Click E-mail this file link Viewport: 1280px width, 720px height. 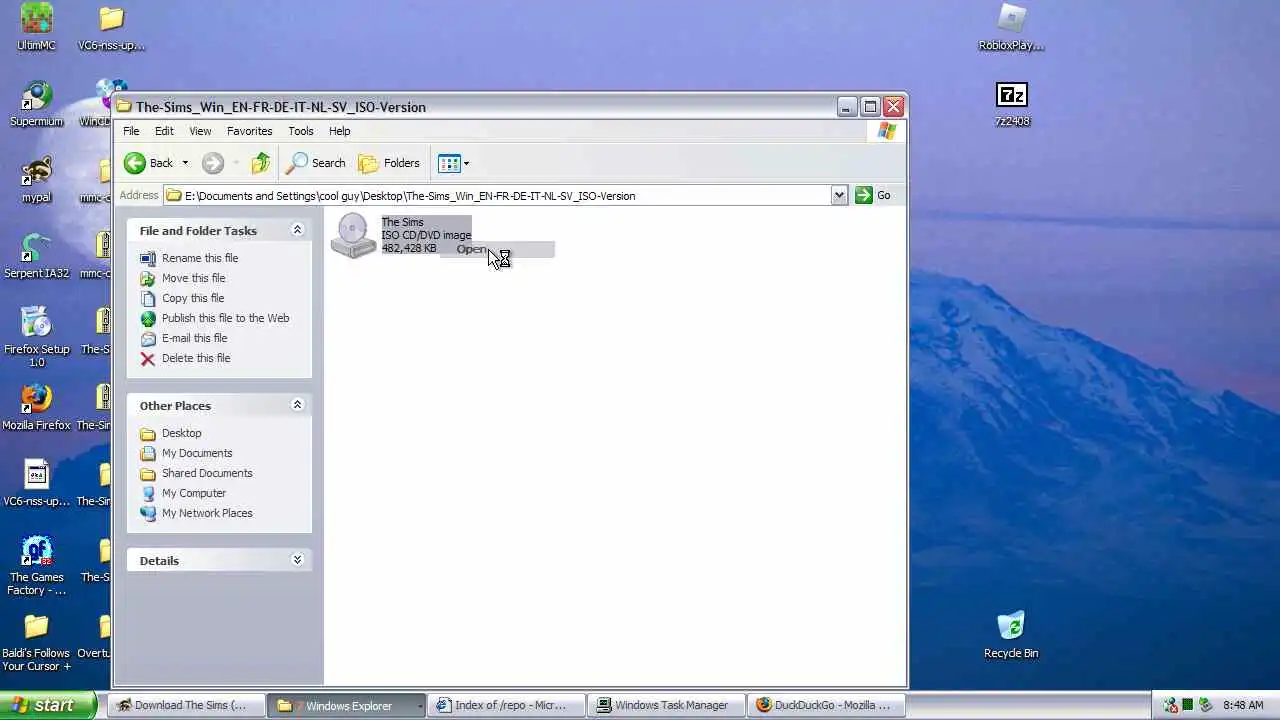point(194,338)
